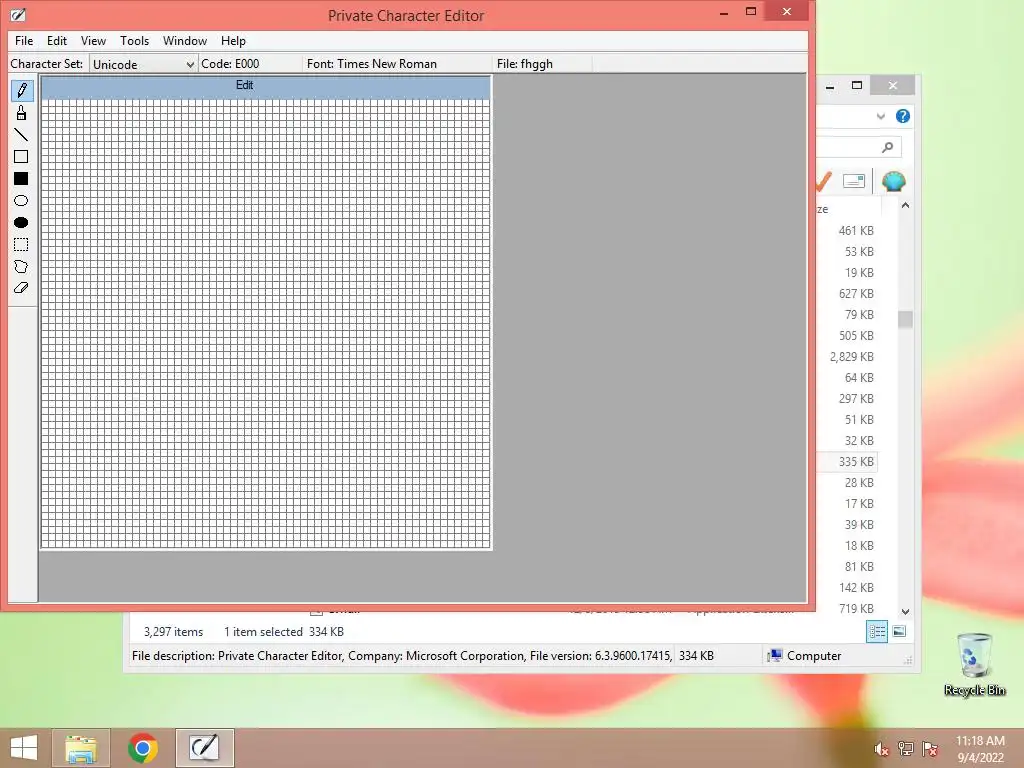This screenshot has width=1024, height=768.
Task: Close the Explorer window behind
Action: 893,86
